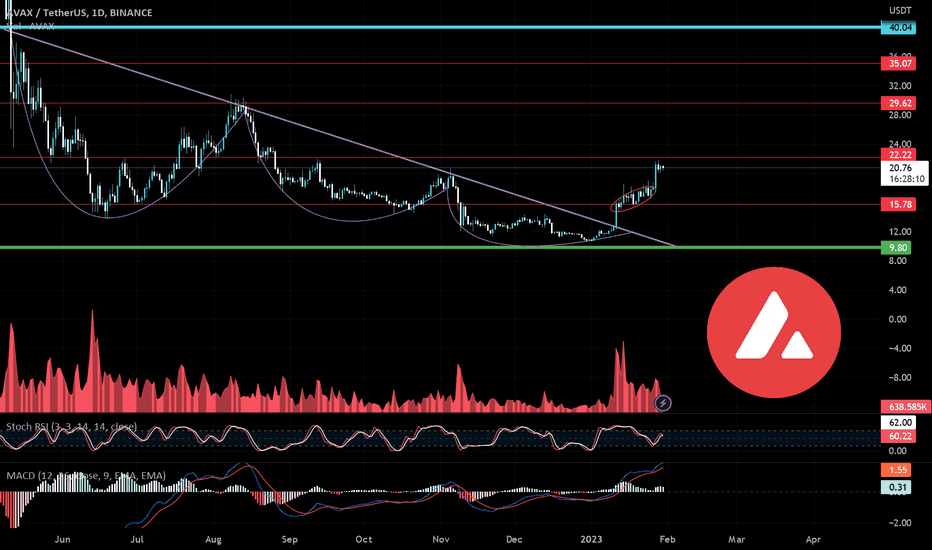Click MACD value 1.55 label
This screenshot has height=550, width=932.
pos(898,470)
